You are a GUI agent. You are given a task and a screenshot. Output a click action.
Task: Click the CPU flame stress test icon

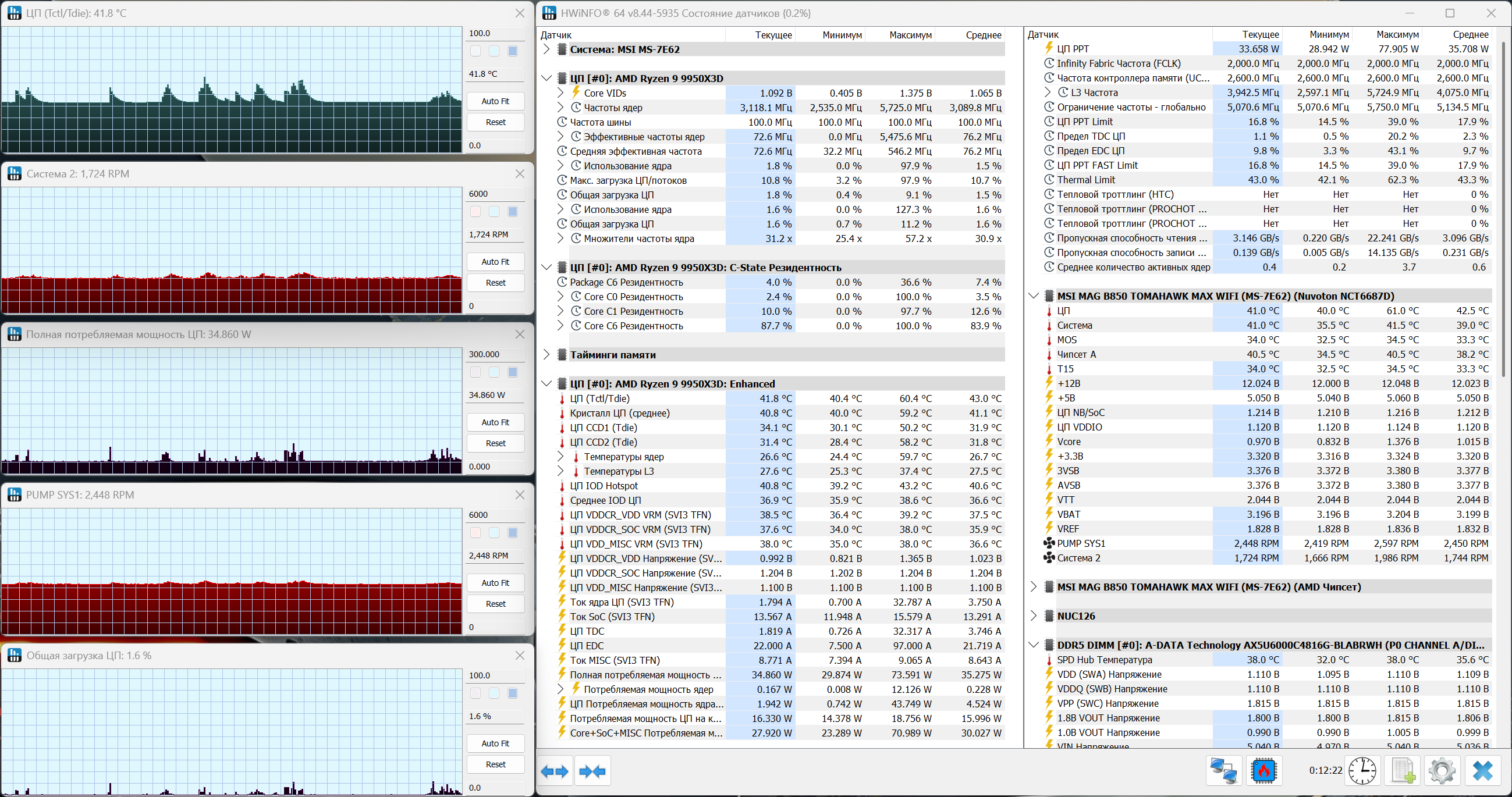tap(1263, 770)
